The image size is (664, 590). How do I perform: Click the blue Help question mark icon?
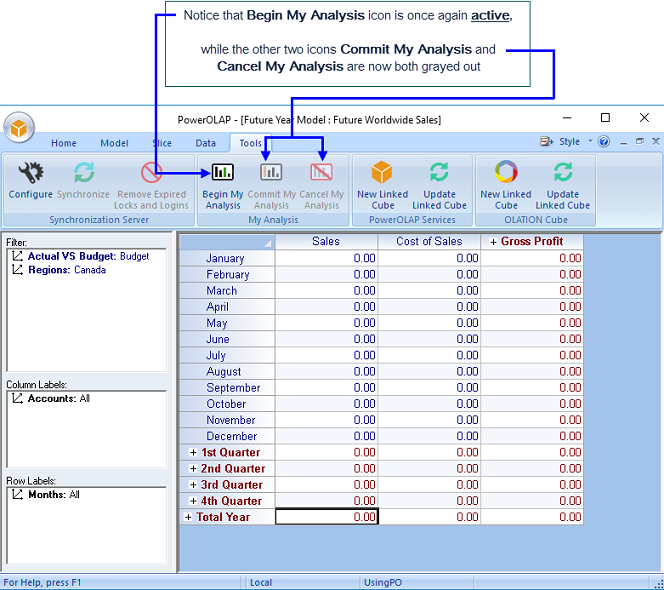604,141
